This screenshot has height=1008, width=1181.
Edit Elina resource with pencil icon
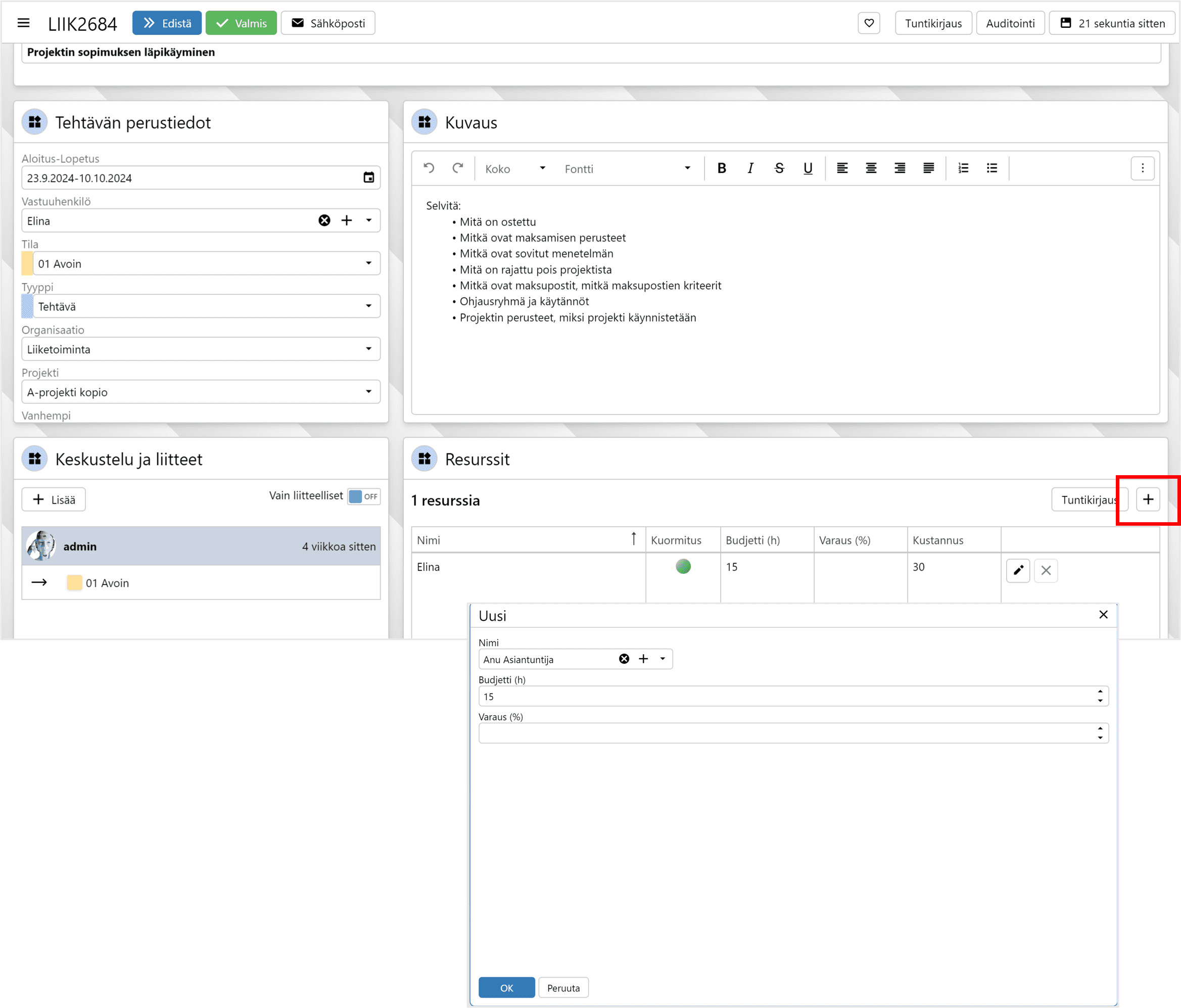[x=1018, y=570]
